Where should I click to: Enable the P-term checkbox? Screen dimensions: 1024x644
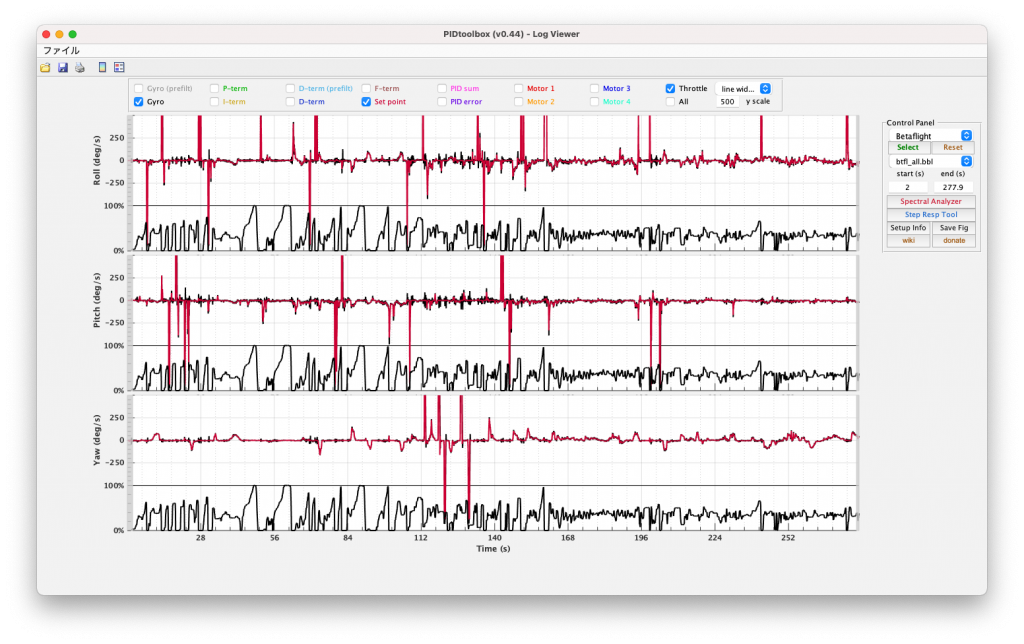pos(215,88)
